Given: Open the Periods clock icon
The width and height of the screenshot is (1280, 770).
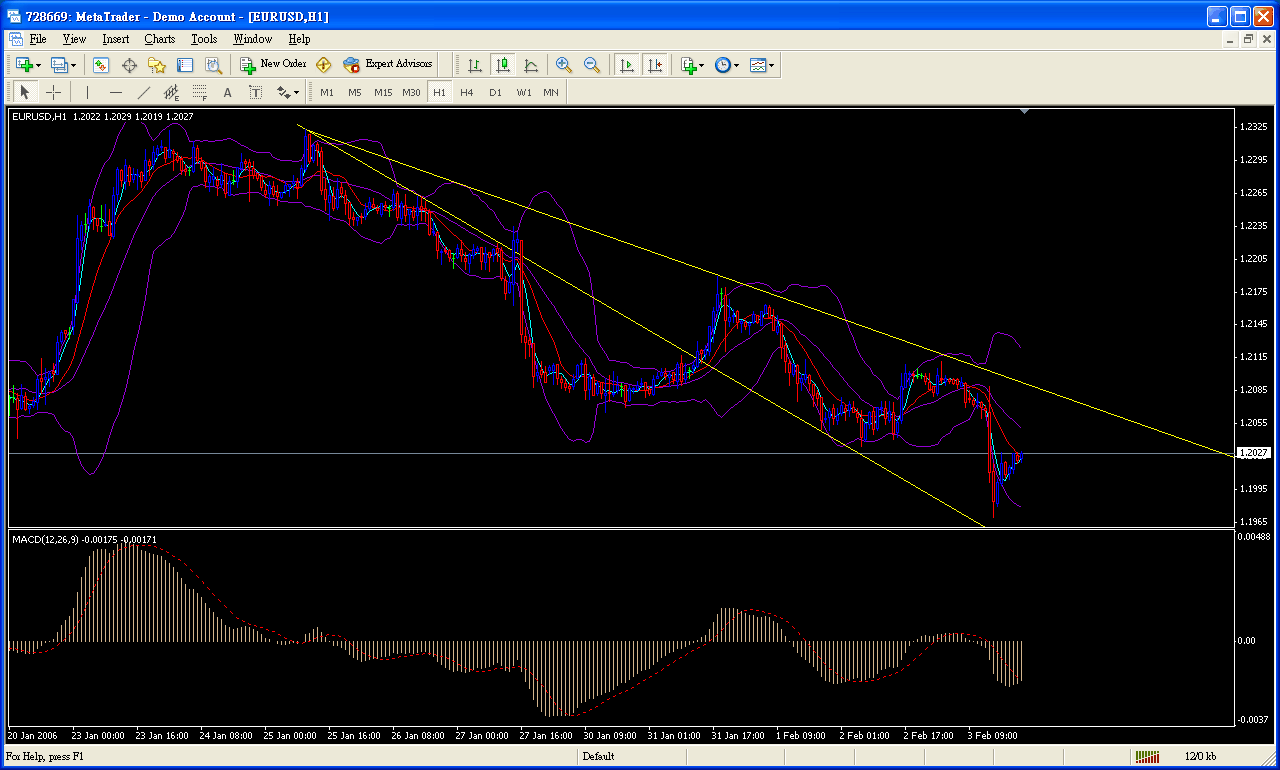Looking at the screenshot, I should click(723, 65).
